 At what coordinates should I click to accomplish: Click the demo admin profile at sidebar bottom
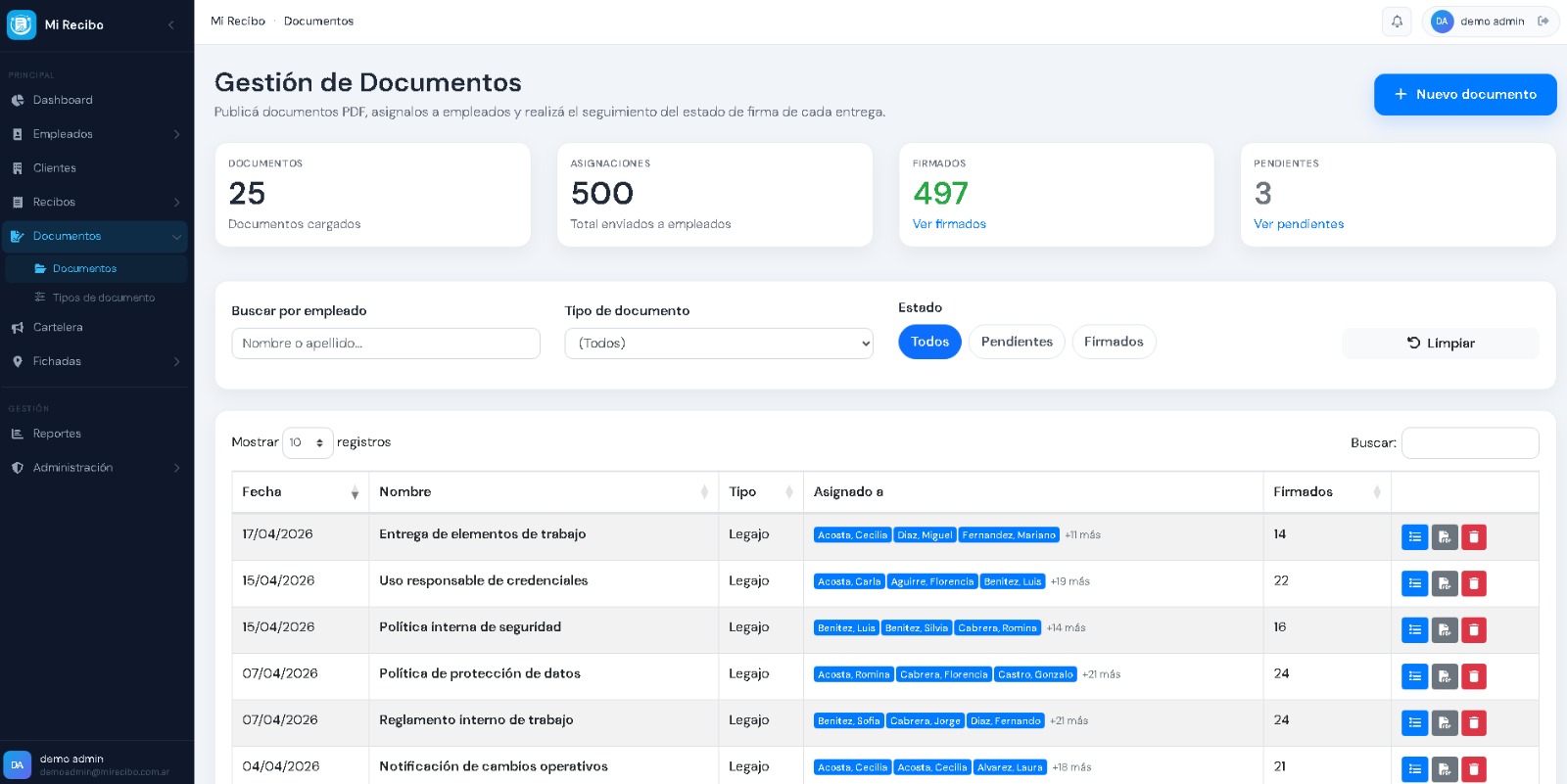pos(96,764)
